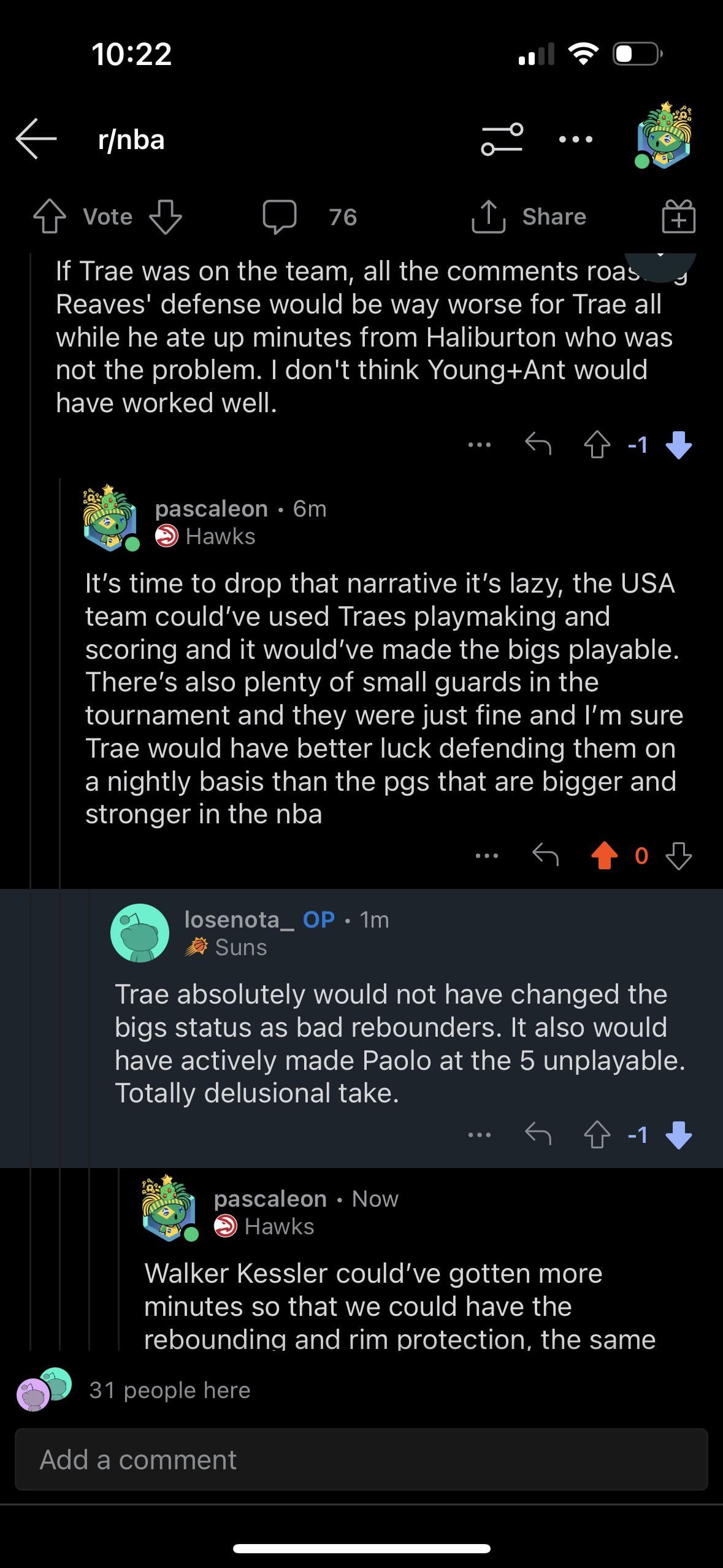Open options on pascaleon's 6m comment
Screen dimensions: 723x1568
[487, 855]
